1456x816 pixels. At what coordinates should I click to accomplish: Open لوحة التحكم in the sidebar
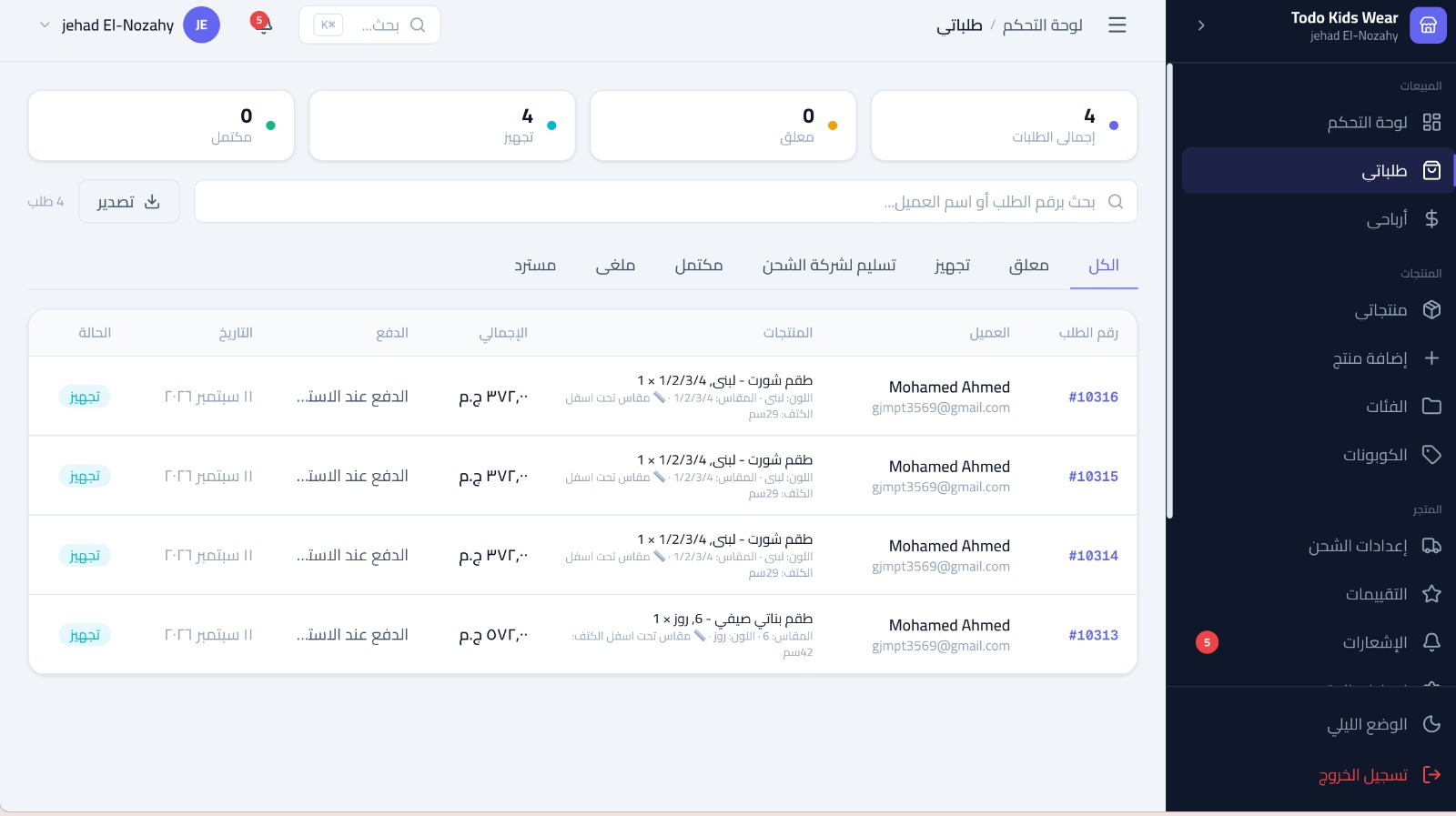click(x=1318, y=122)
